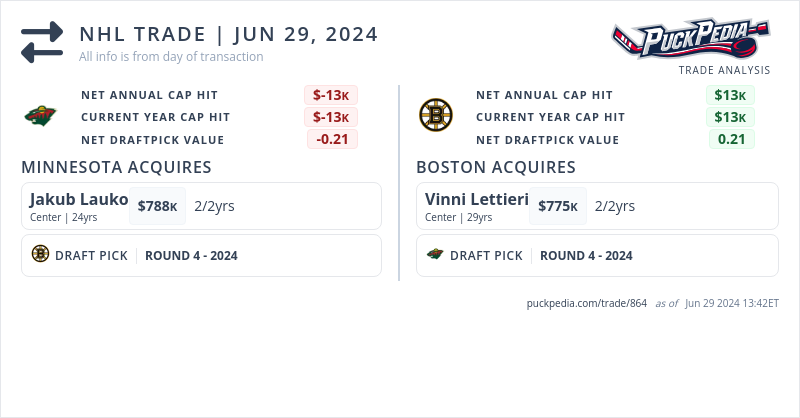Click the Boston Bruins team logo in the summary
Viewport: 800px width, 418px height.
(435, 116)
